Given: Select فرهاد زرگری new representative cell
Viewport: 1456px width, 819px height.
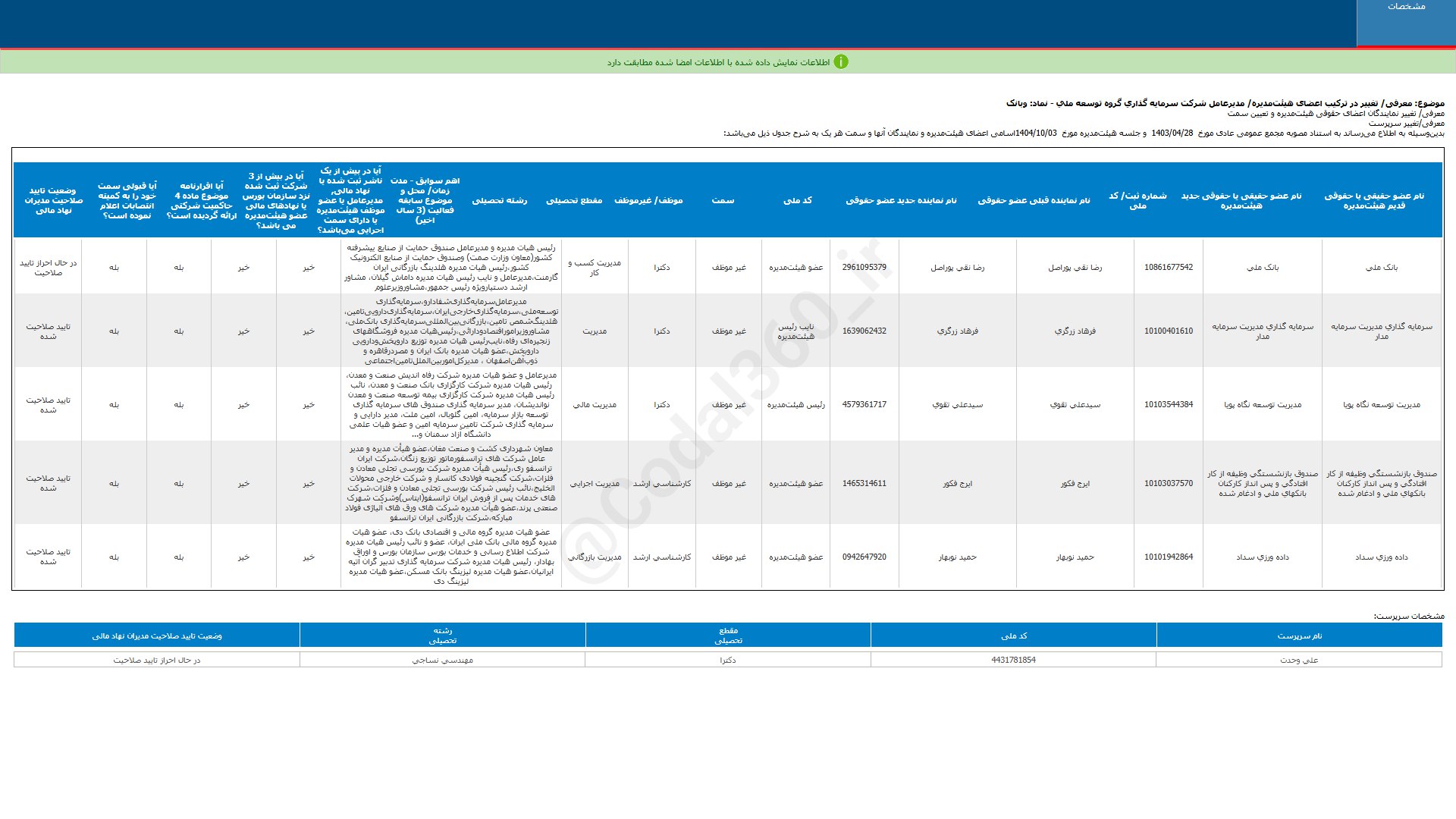Looking at the screenshot, I should coord(957,331).
